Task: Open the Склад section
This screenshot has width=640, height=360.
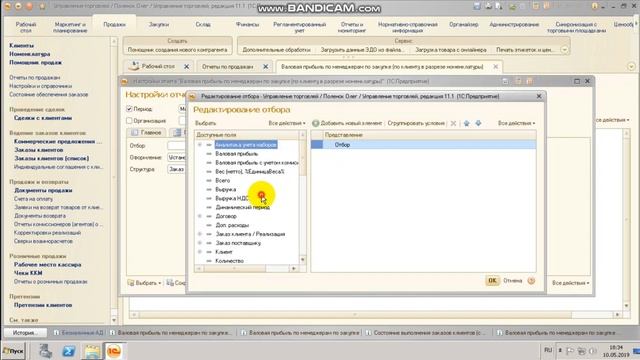Action: [x=203, y=24]
